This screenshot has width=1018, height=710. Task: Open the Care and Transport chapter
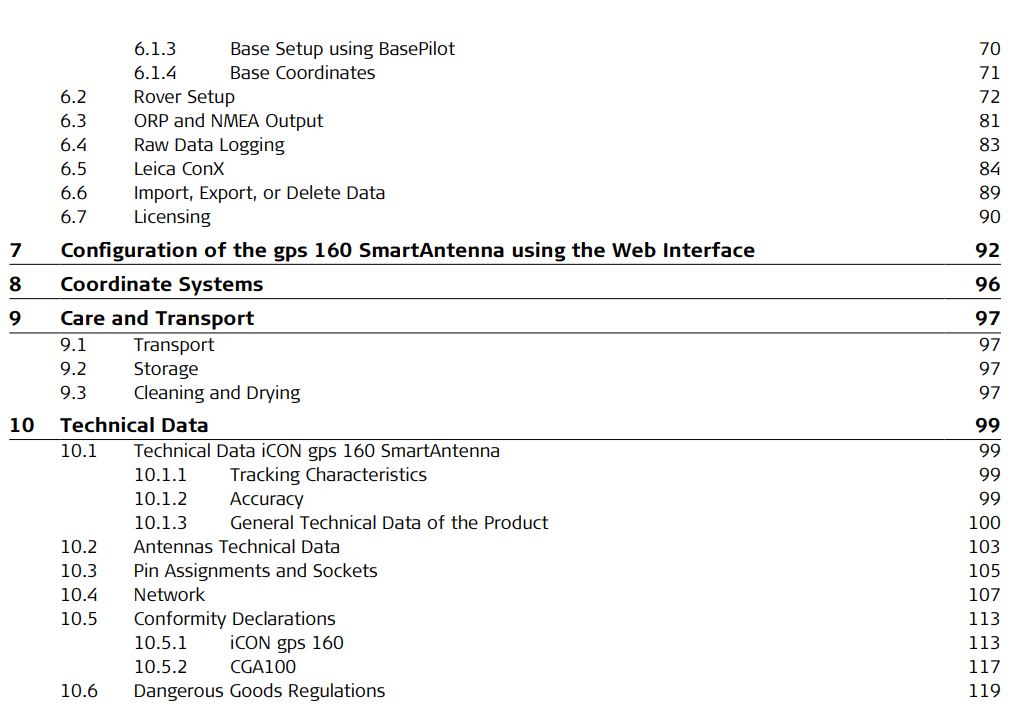pyautogui.click(x=157, y=318)
